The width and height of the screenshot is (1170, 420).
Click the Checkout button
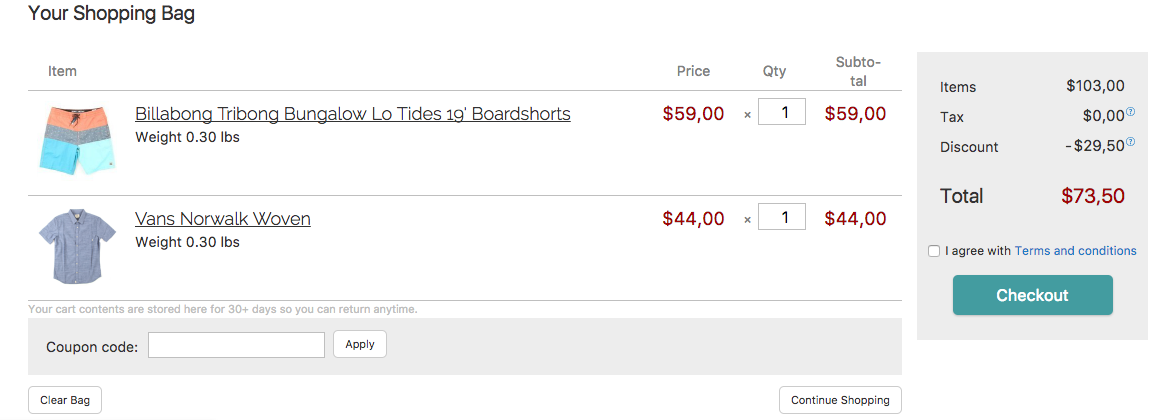click(1032, 295)
